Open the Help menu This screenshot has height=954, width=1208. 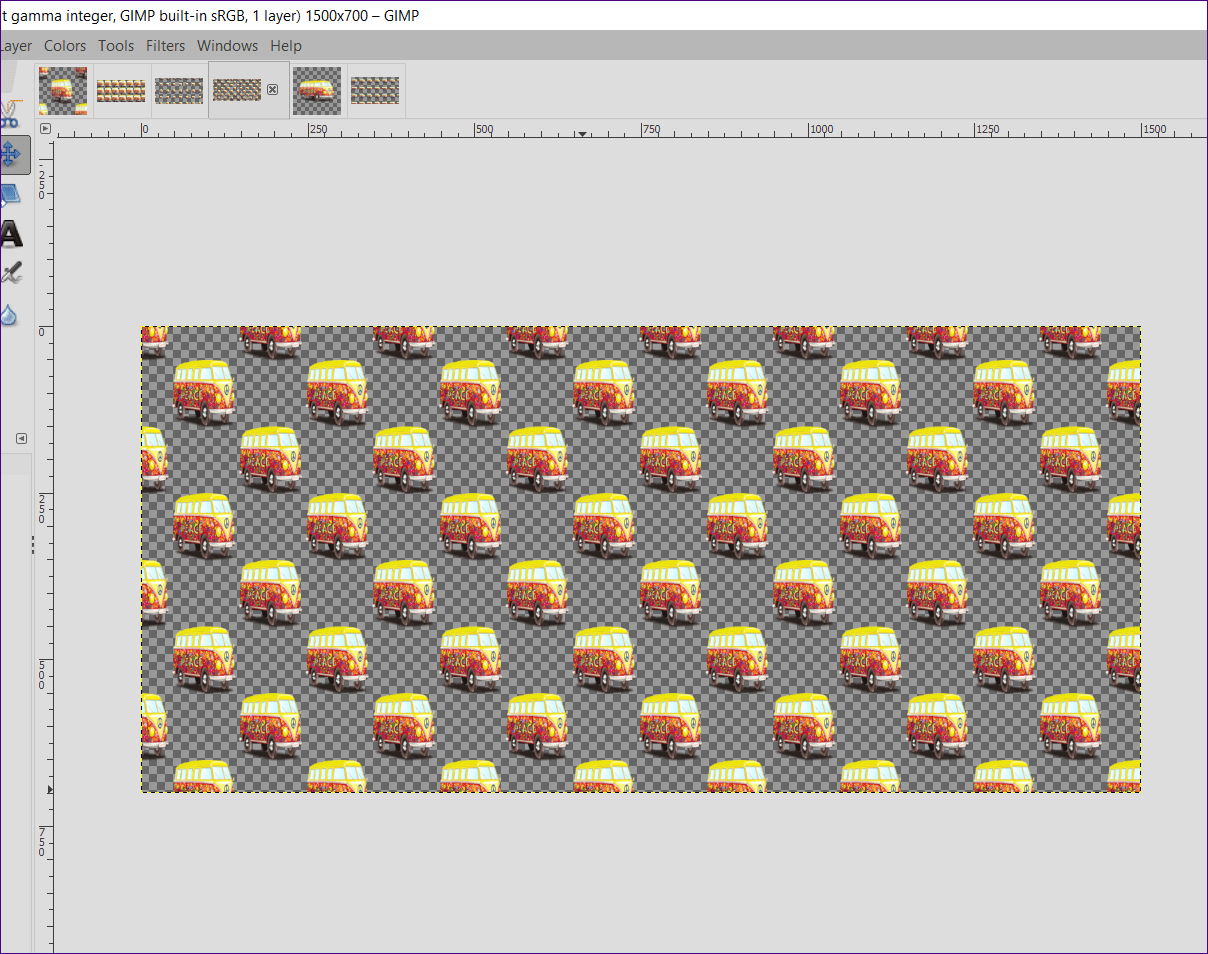pos(286,46)
